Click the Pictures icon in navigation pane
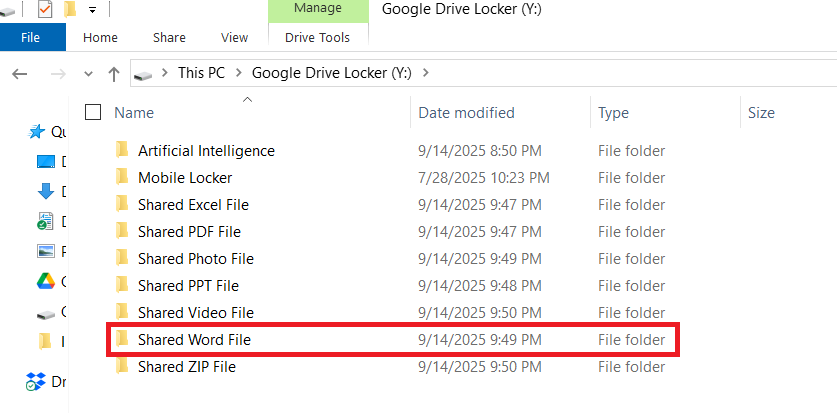The image size is (838, 413). coord(45,251)
